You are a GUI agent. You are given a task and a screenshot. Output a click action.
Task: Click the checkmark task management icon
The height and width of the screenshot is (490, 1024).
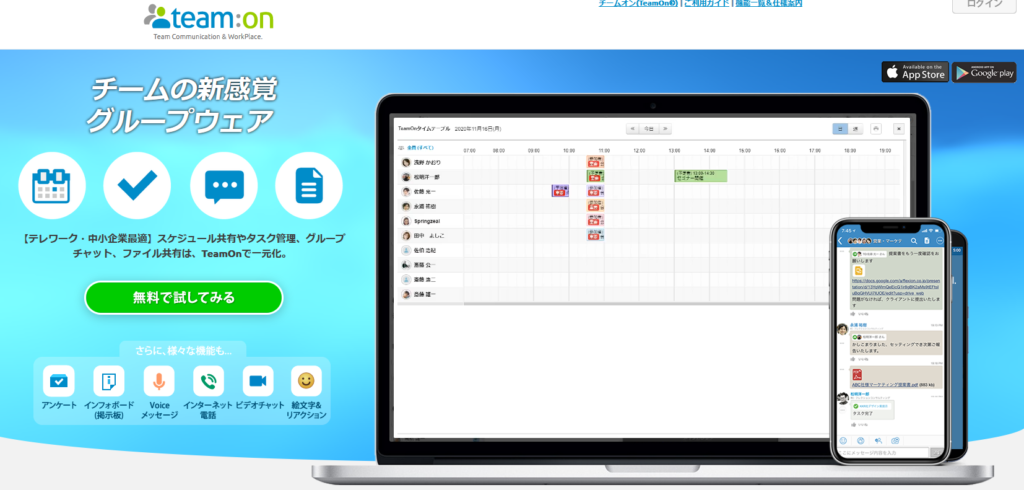137,186
